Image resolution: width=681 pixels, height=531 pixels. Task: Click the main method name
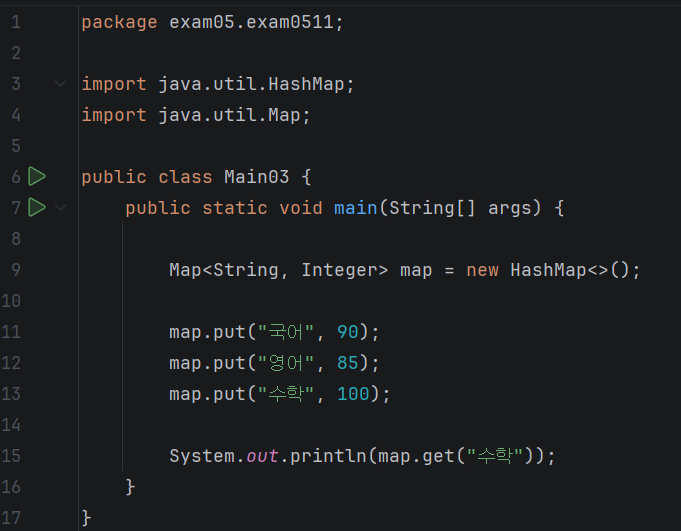tap(355, 208)
